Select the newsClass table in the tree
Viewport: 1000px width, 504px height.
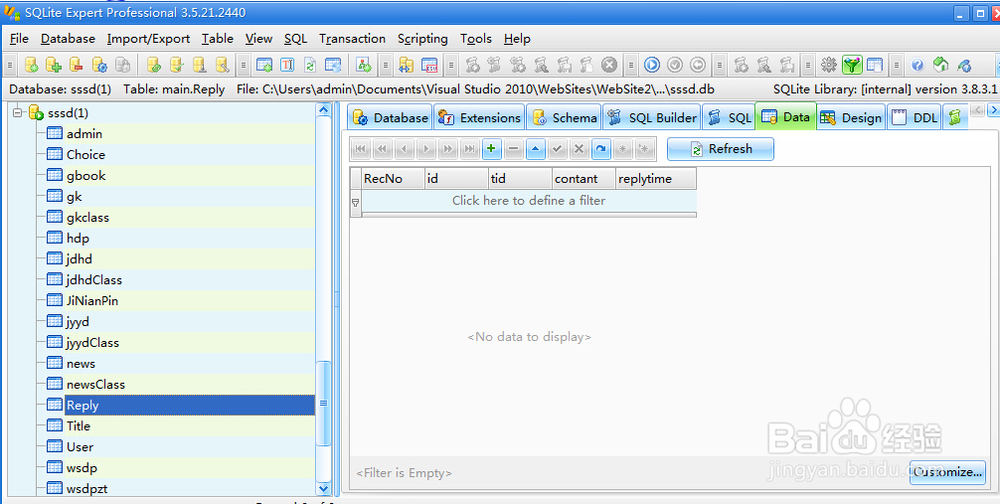click(x=96, y=385)
